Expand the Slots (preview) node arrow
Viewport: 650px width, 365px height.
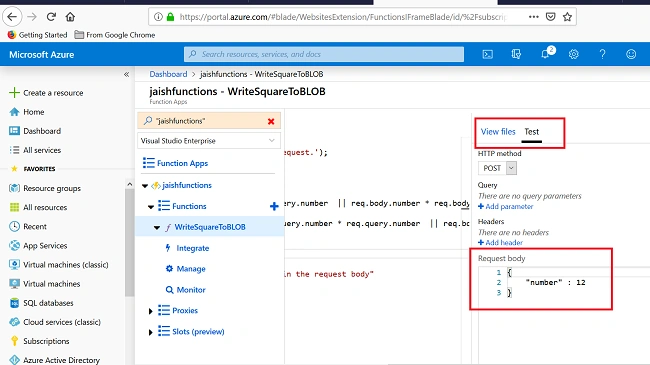tap(150, 332)
